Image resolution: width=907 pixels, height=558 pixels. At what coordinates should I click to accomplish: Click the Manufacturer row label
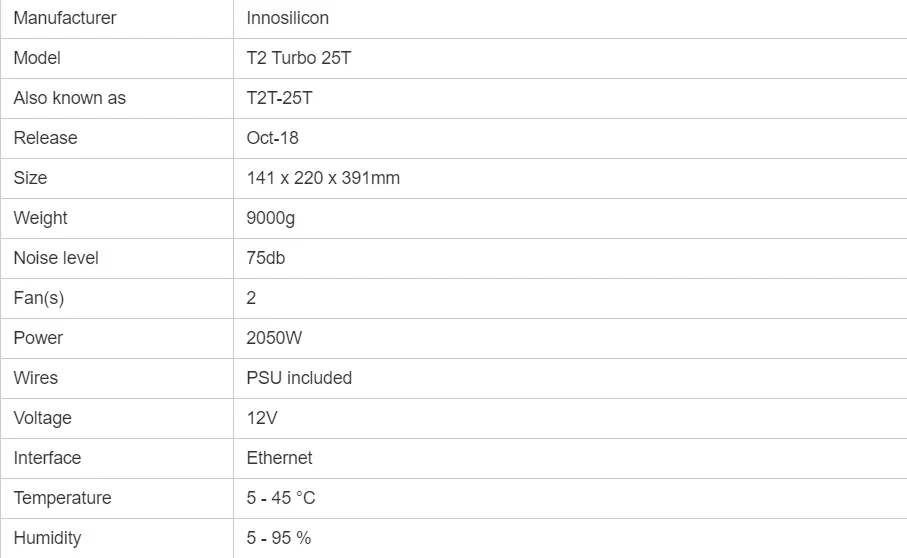(x=65, y=18)
